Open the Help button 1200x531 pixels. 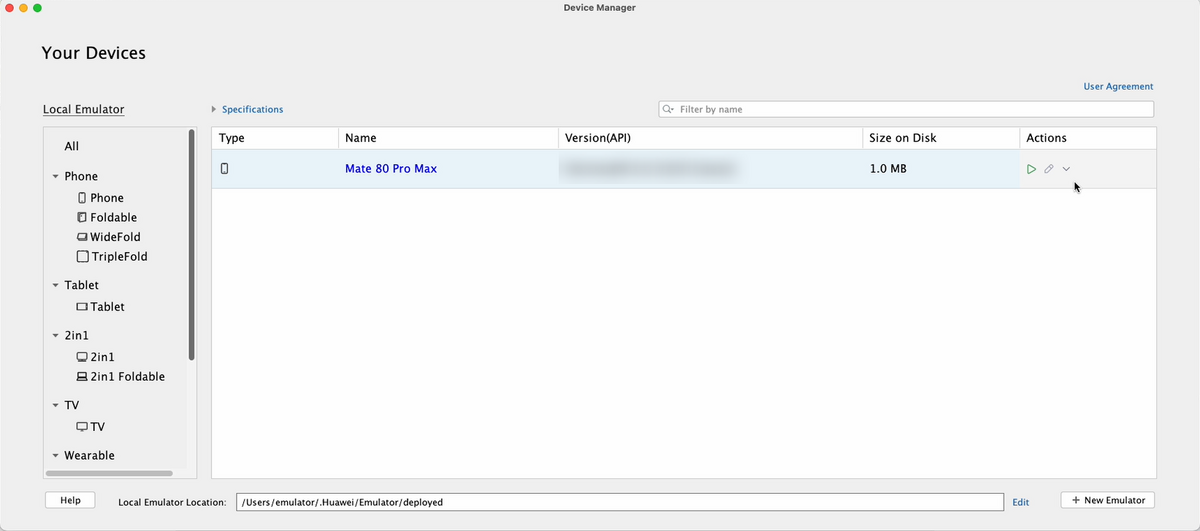tap(70, 500)
